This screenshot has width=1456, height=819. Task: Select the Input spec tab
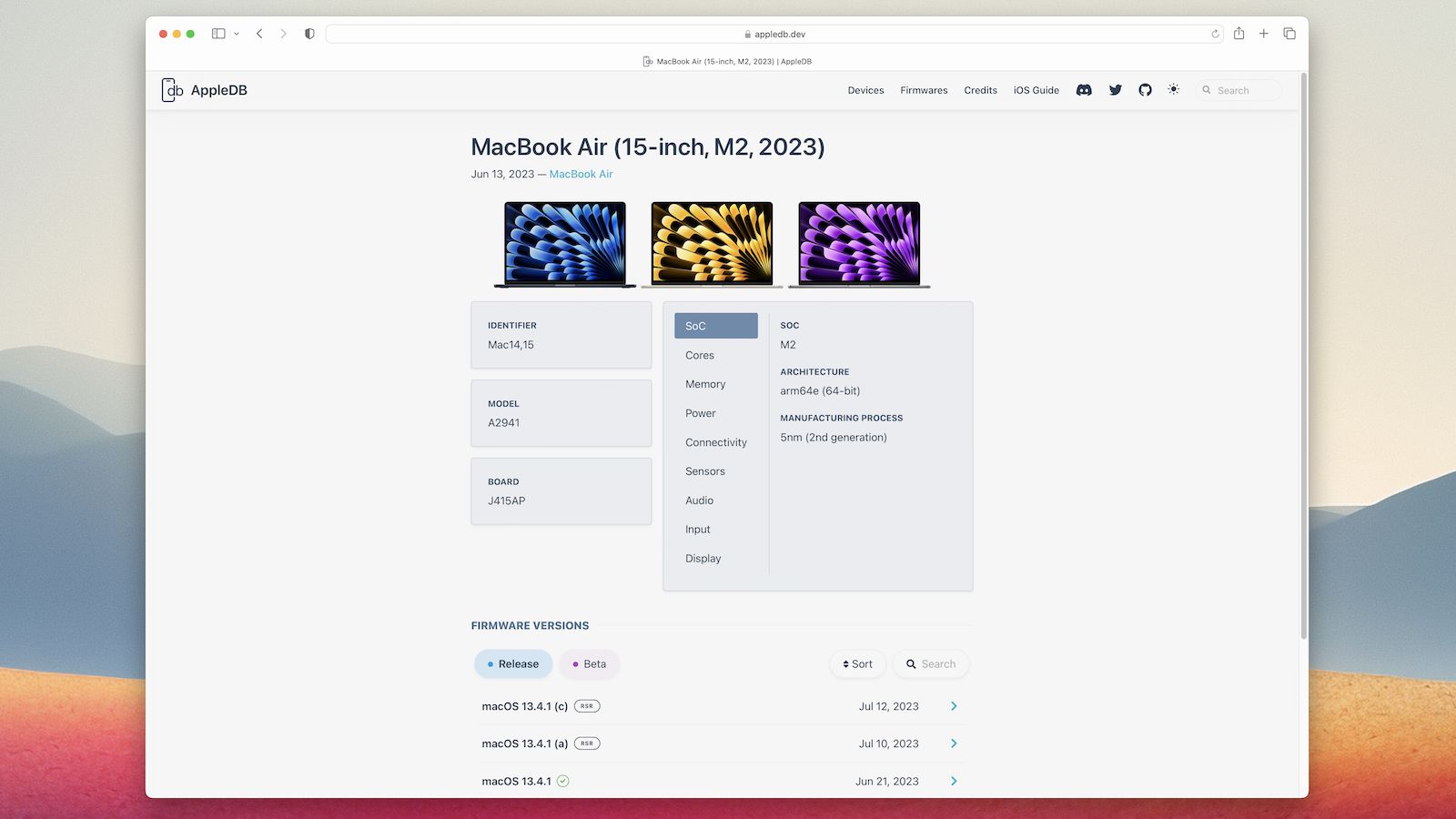tap(716, 530)
